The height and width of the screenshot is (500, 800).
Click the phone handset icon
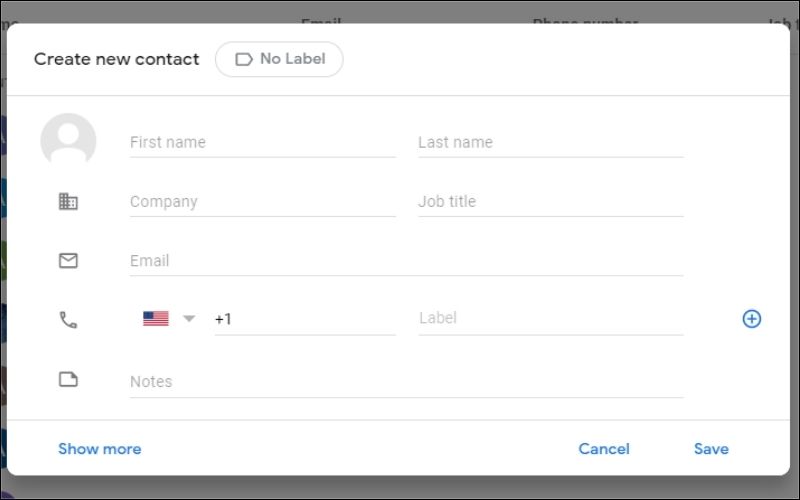tap(68, 320)
